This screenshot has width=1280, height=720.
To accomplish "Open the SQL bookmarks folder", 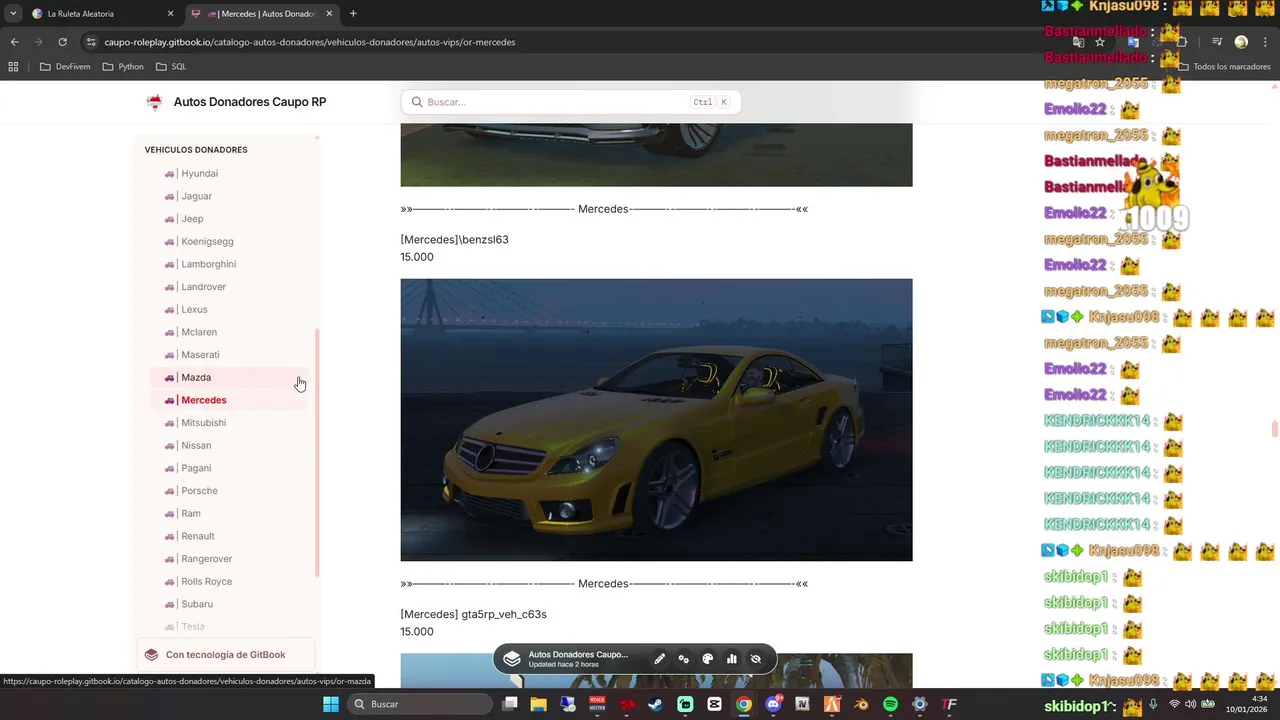I will 171,67.
